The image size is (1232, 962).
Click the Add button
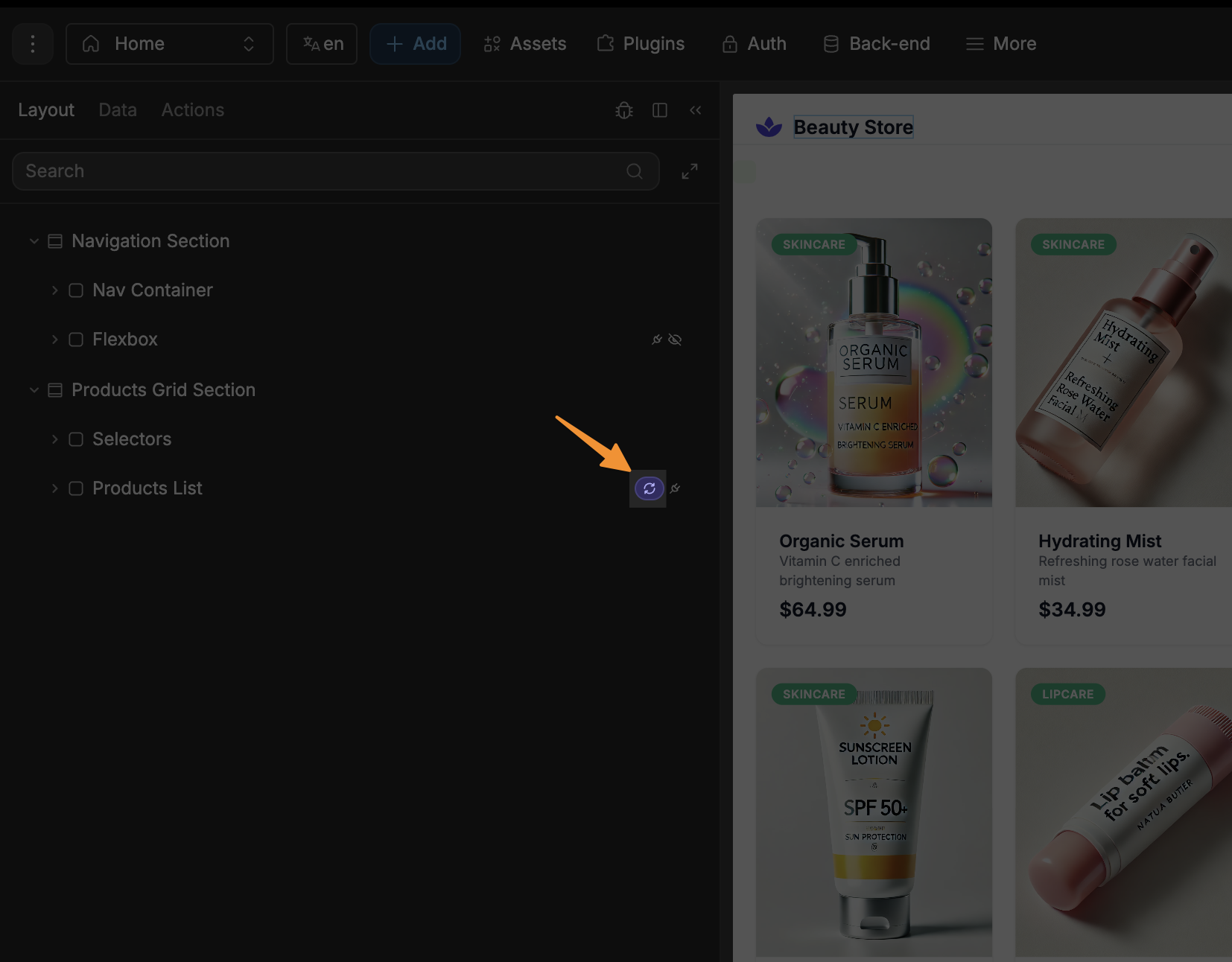point(416,44)
